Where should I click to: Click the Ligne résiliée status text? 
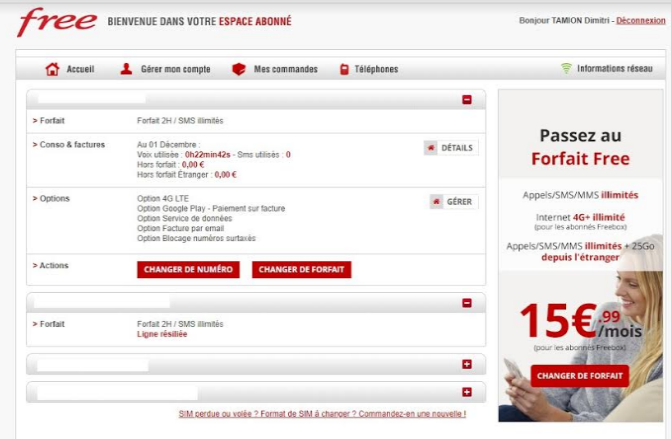(162, 334)
